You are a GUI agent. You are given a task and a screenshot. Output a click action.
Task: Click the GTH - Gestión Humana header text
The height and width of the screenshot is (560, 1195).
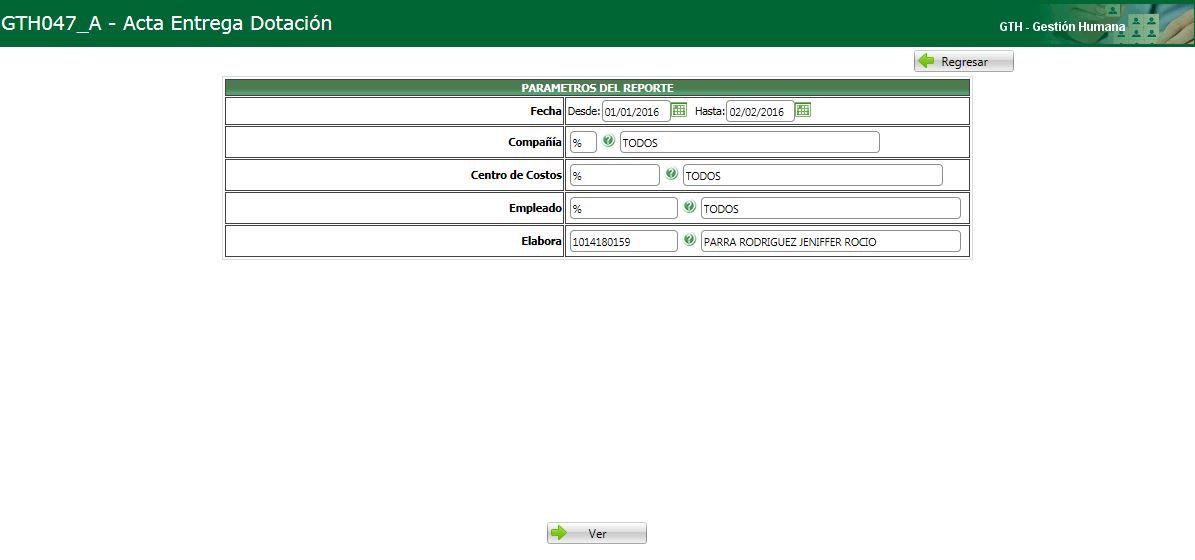[1062, 27]
